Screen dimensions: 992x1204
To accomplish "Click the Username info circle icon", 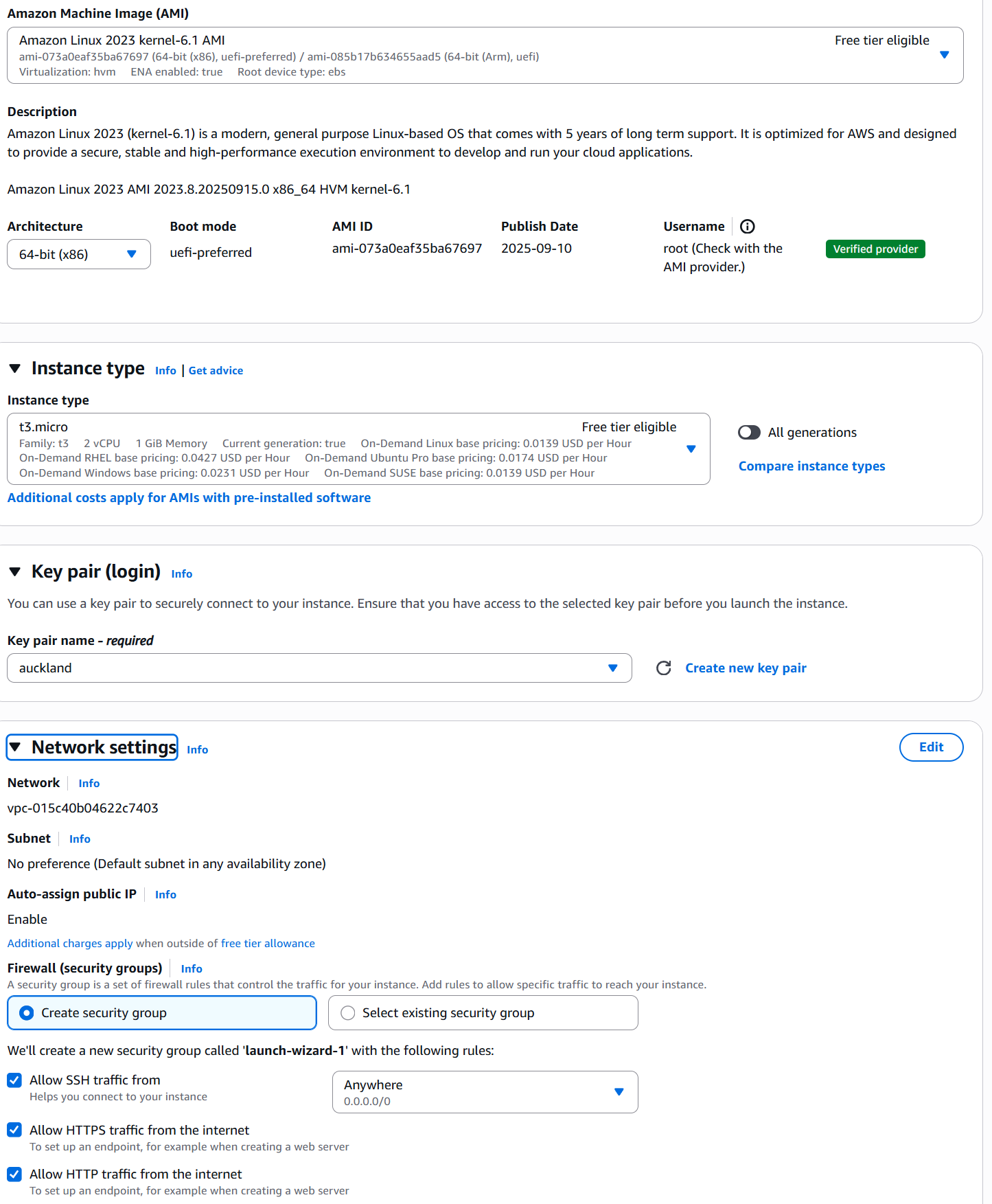I will (x=748, y=227).
